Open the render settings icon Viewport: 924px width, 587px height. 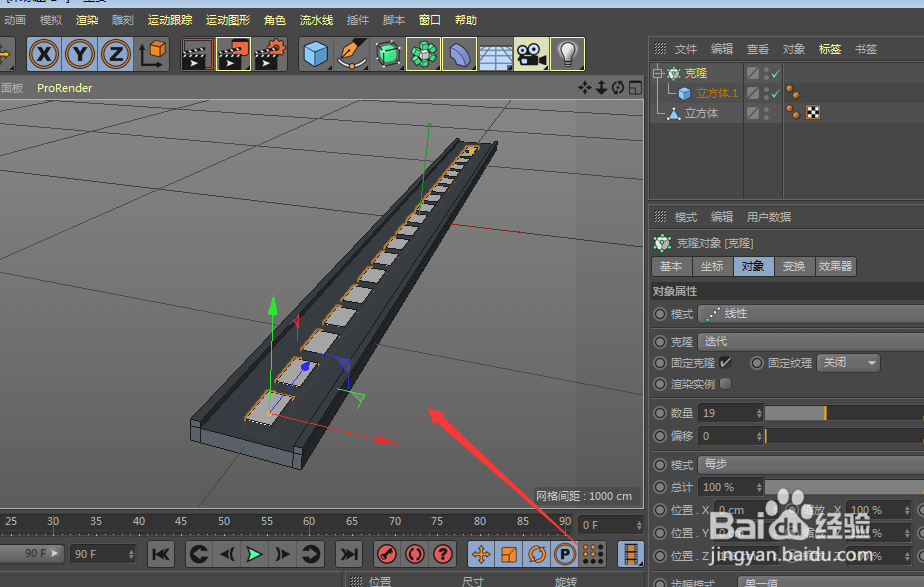coord(269,54)
